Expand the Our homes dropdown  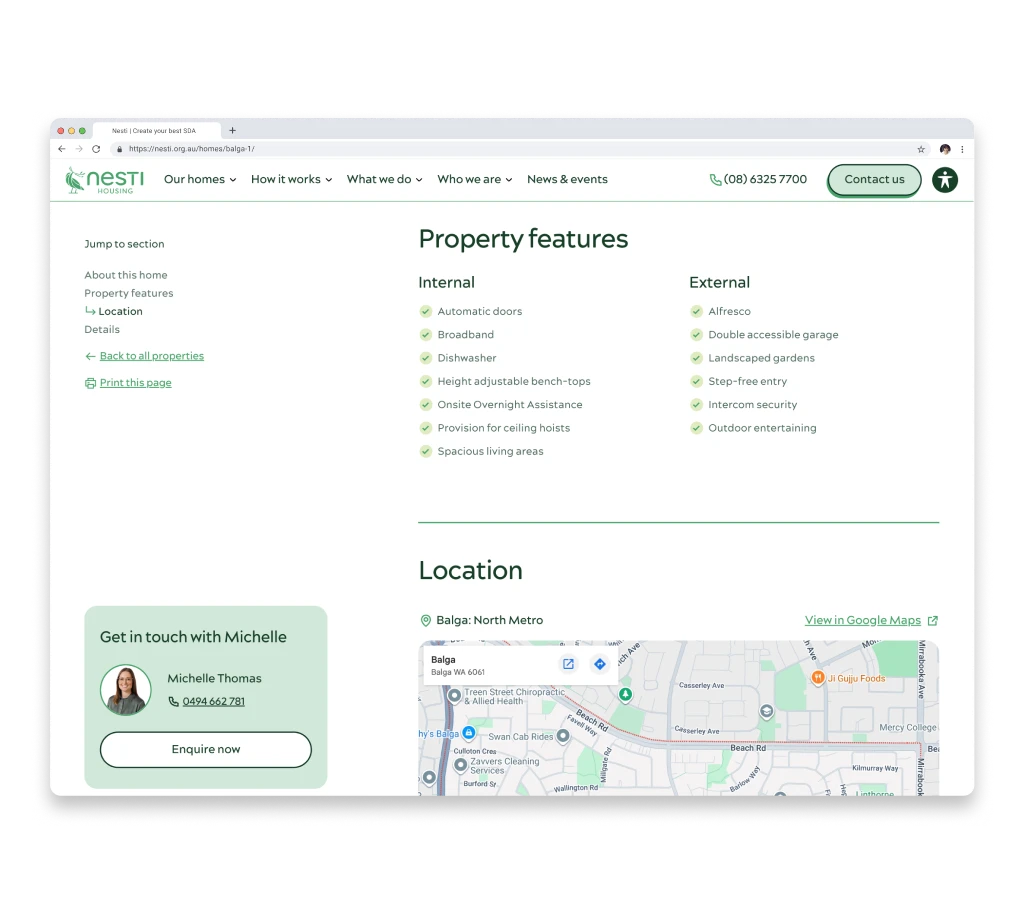click(x=200, y=179)
